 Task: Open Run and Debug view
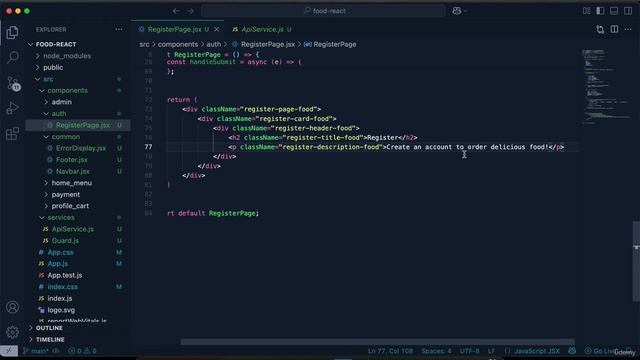pyautogui.click(x=12, y=108)
